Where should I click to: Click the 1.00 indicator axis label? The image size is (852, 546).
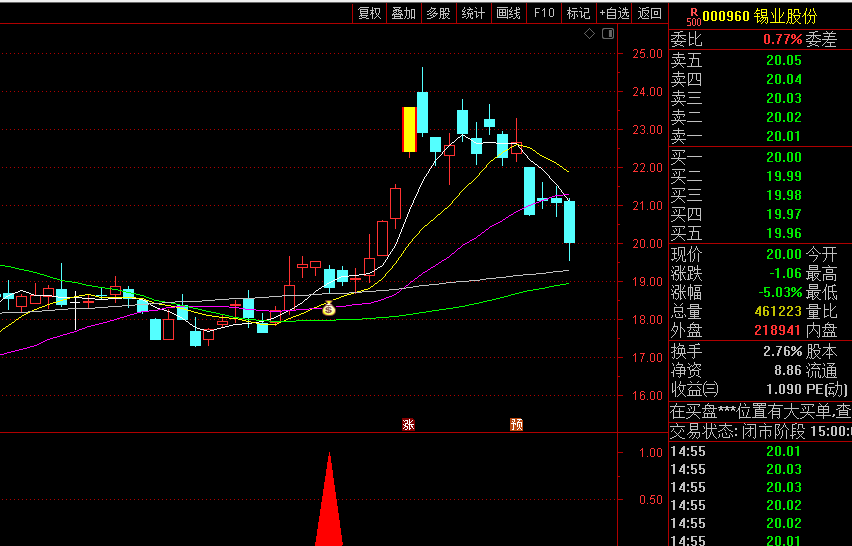pos(651,453)
